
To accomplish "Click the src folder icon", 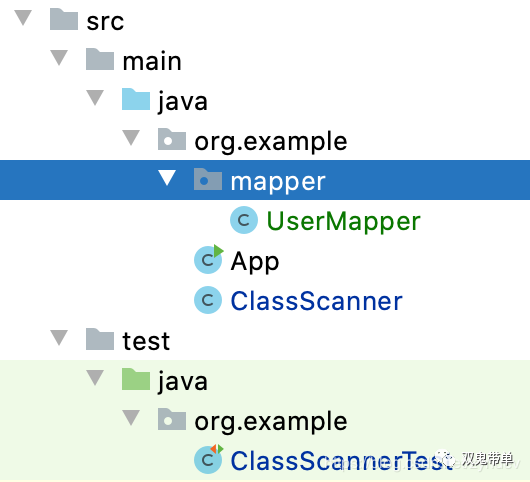I will (x=64, y=19).
